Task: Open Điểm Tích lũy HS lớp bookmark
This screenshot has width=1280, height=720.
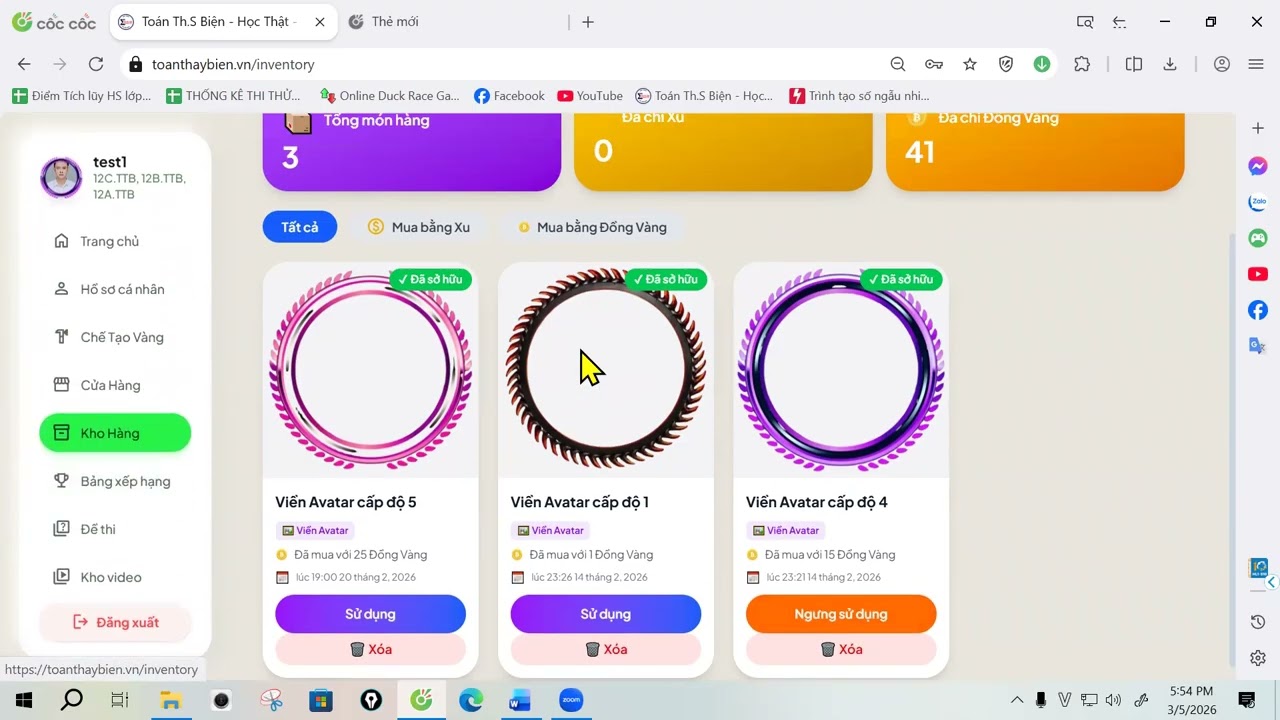Action: click(x=82, y=96)
